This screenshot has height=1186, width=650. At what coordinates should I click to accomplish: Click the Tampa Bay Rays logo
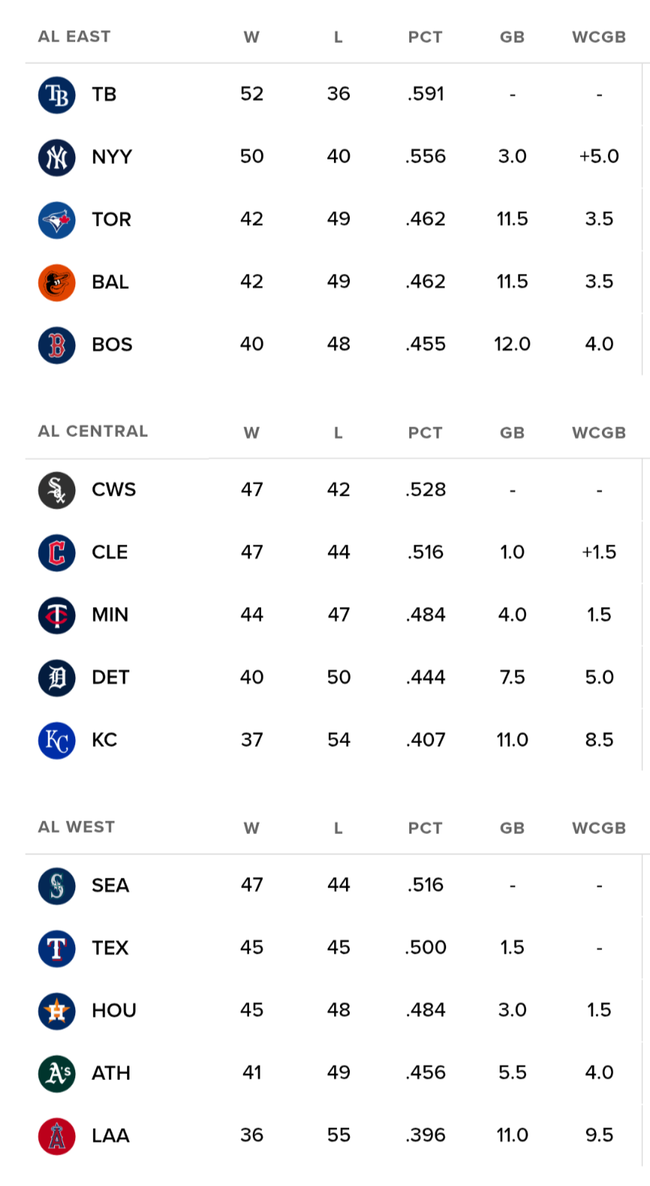[57, 95]
